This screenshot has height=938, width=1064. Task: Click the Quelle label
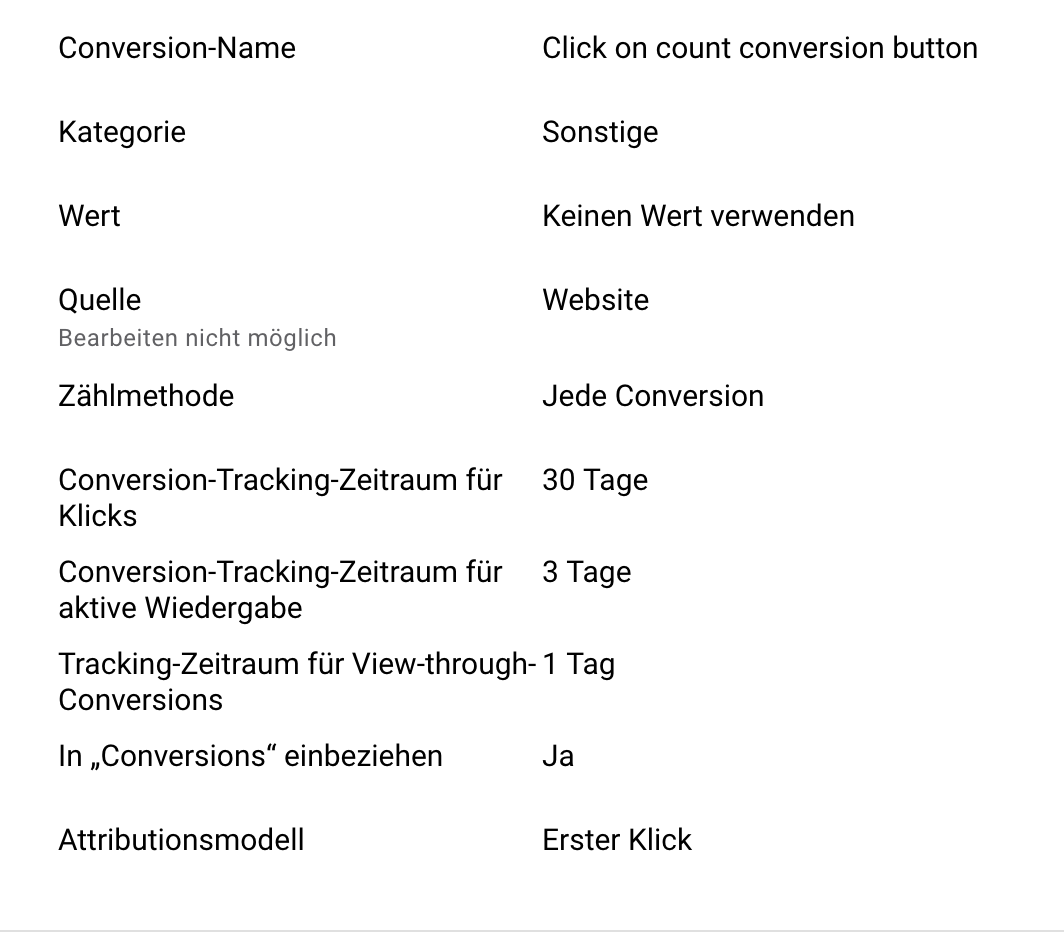[x=100, y=300]
